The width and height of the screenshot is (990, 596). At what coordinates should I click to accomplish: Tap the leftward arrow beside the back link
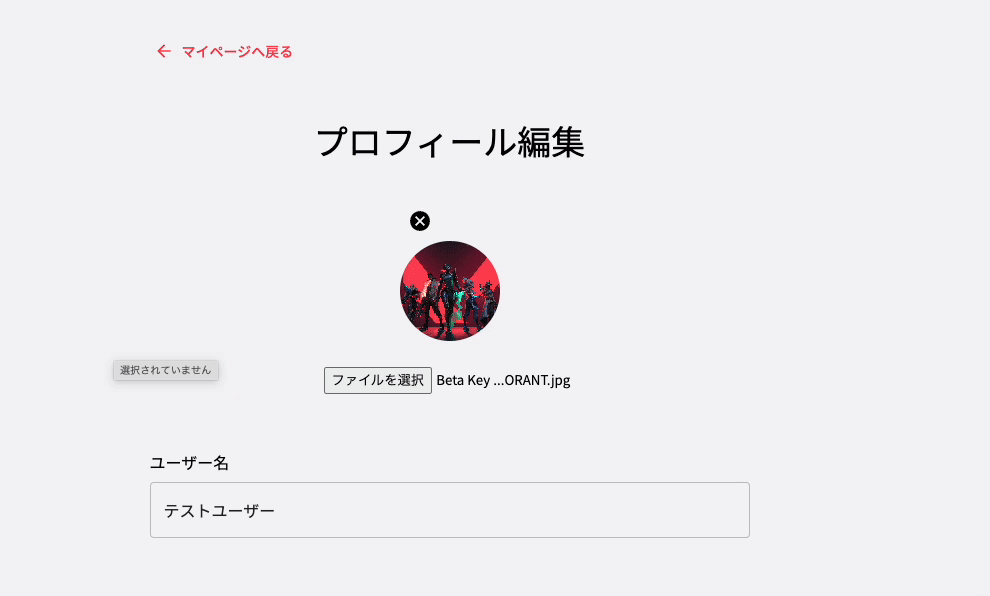coord(163,50)
